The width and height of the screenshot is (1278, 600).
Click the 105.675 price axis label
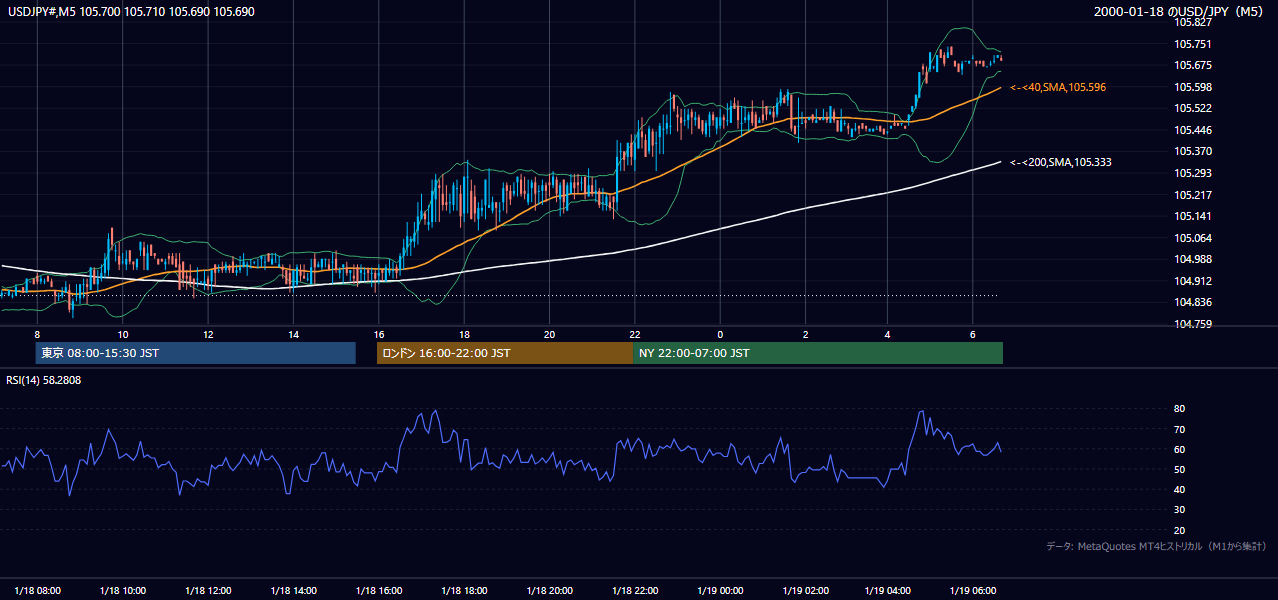(1193, 66)
